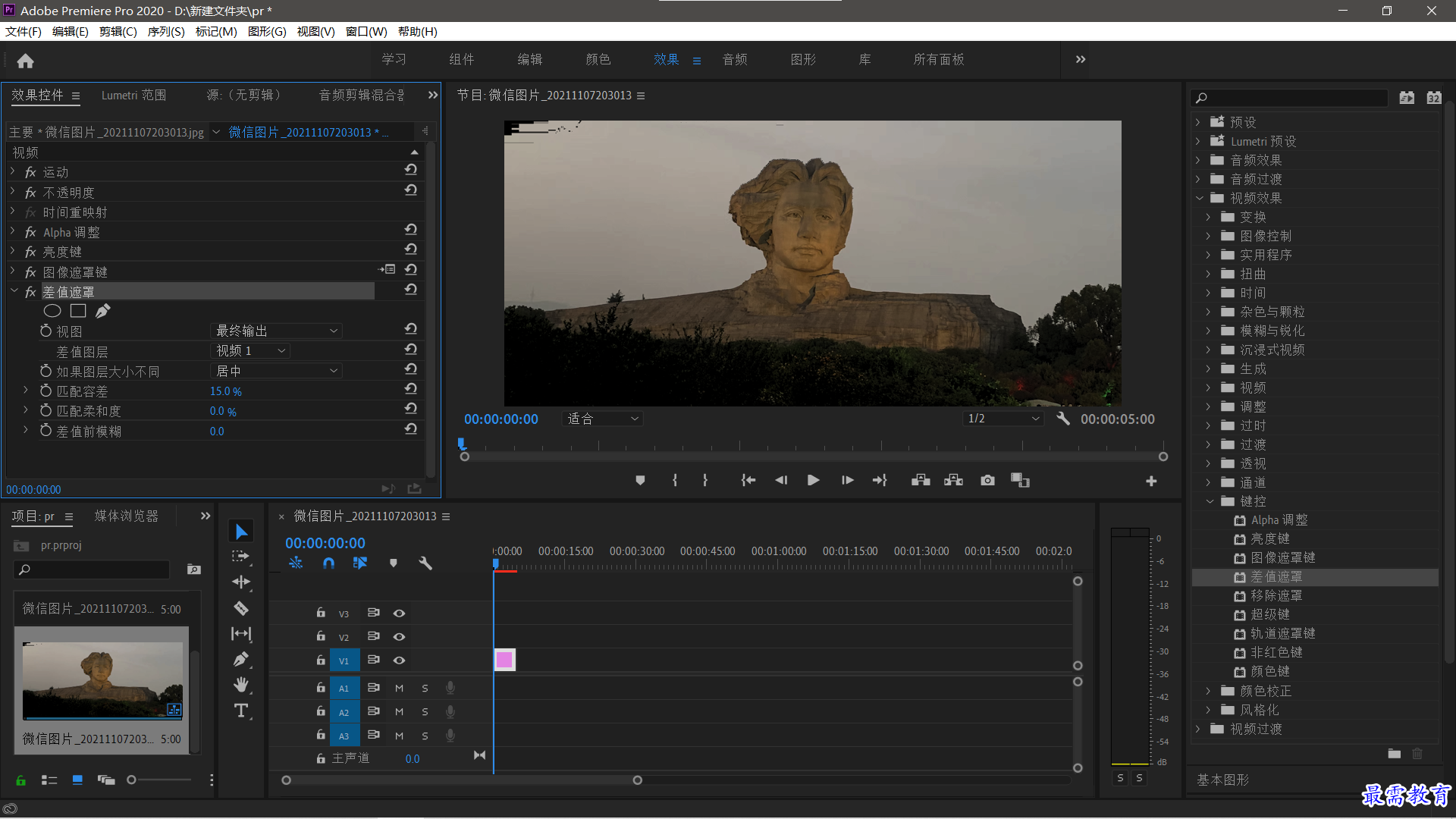Select the Track Select Forward tool
Screen dimensions: 1456x819
click(240, 557)
